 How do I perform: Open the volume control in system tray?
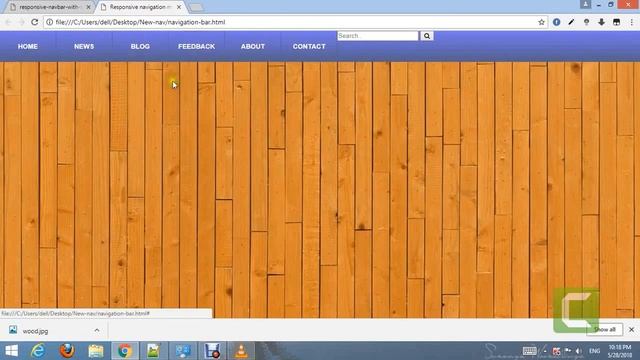tap(578, 351)
